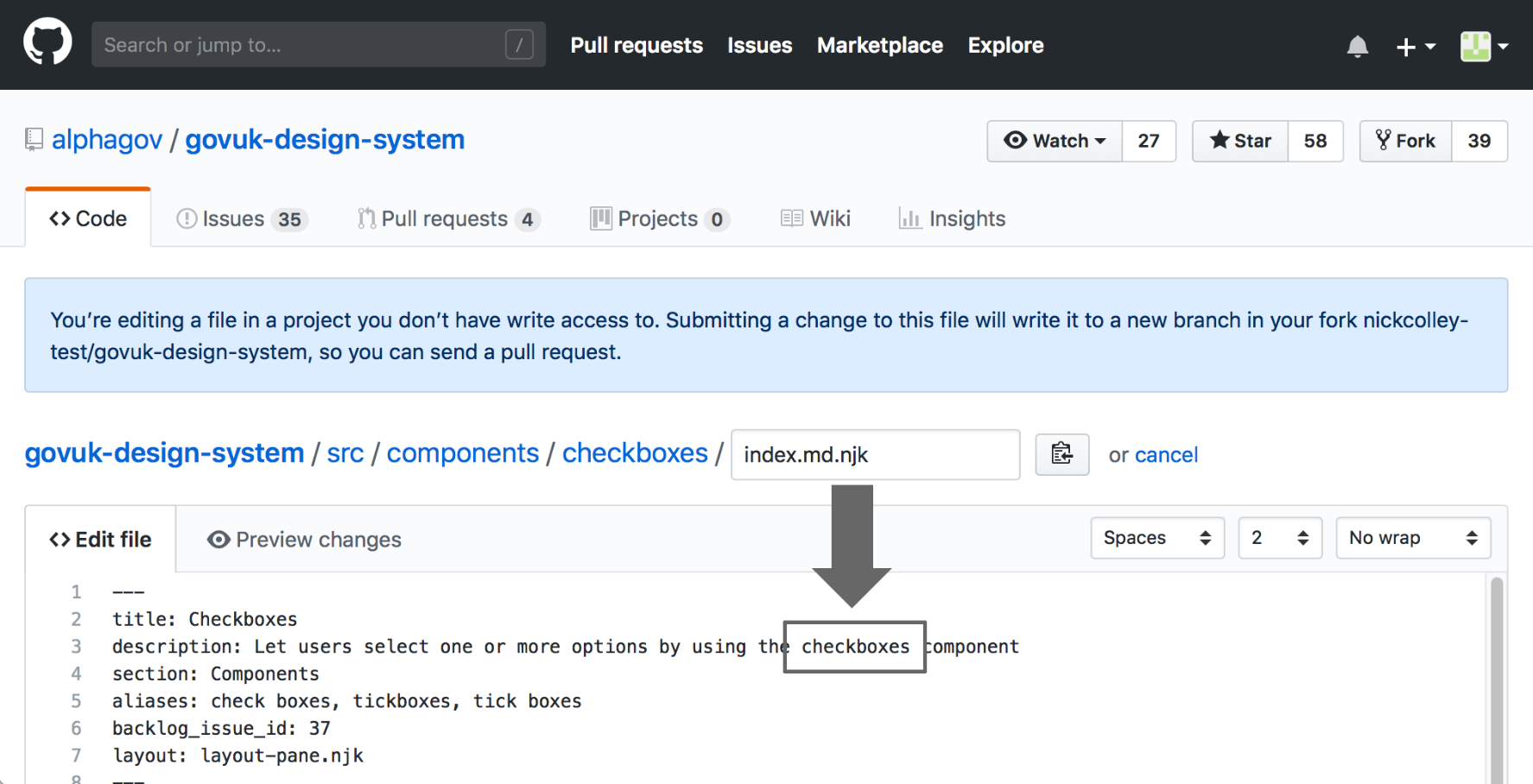Click the plus icon to create new
The height and width of the screenshot is (784, 1533).
click(x=1407, y=46)
